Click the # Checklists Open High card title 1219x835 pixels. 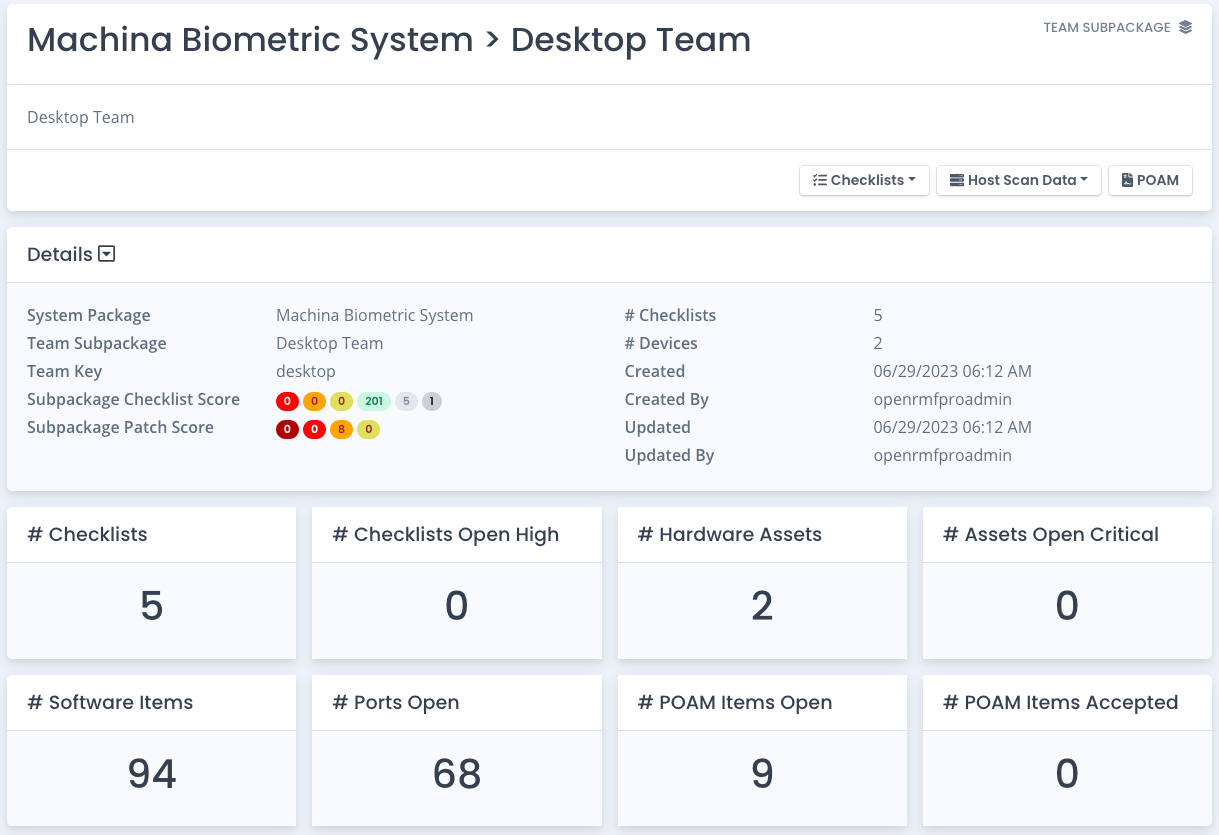click(x=445, y=534)
